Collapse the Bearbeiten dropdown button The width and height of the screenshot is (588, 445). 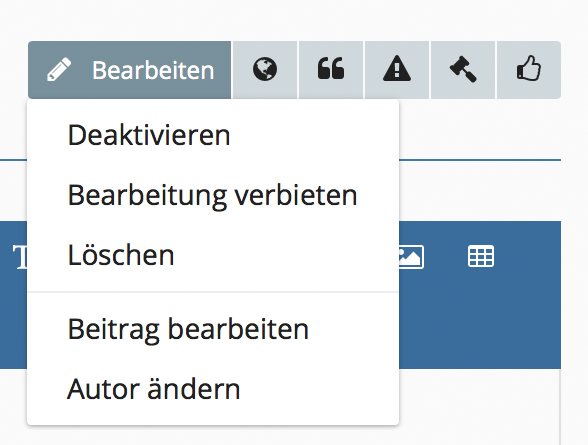[x=129, y=70]
